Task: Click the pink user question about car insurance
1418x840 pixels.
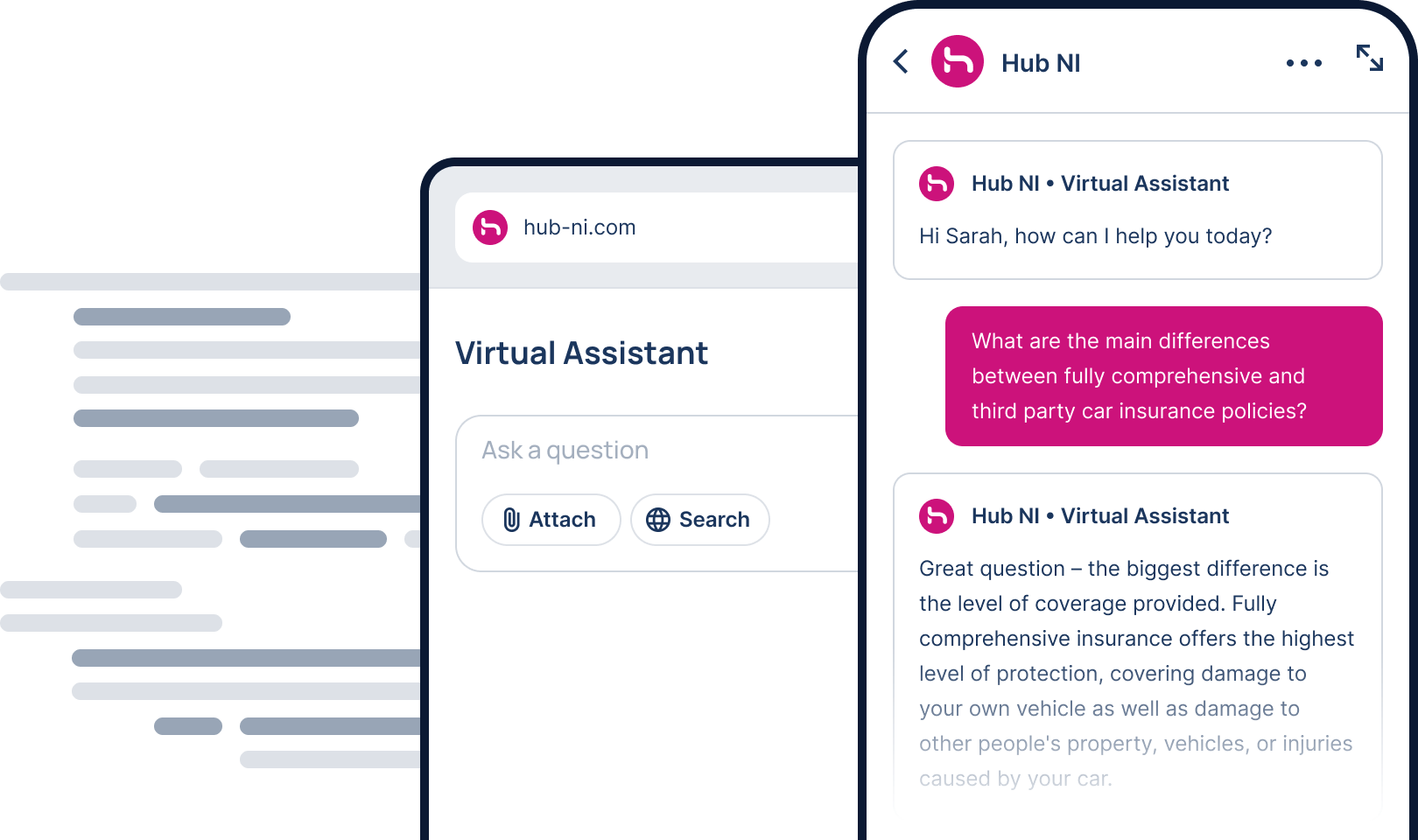Action: click(1164, 376)
